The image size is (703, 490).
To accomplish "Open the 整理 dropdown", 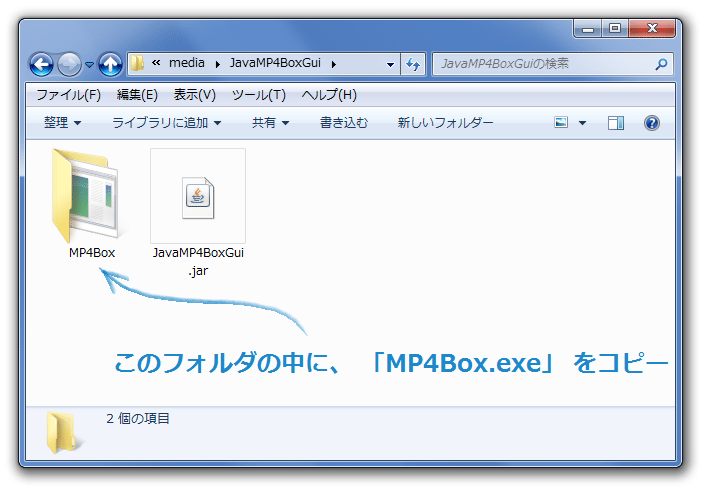I will [62, 123].
